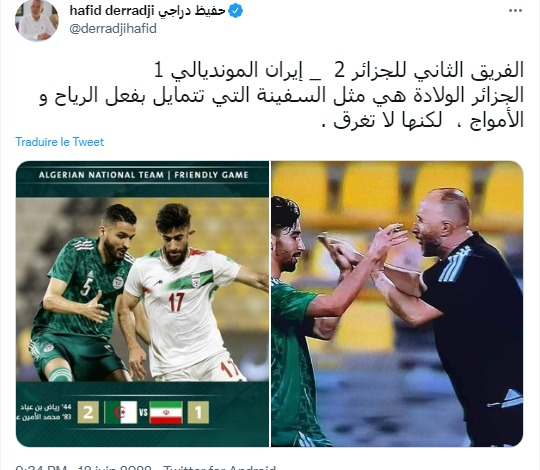Click the hafid derradji display name
The width and height of the screenshot is (540, 470).
pos(147,11)
